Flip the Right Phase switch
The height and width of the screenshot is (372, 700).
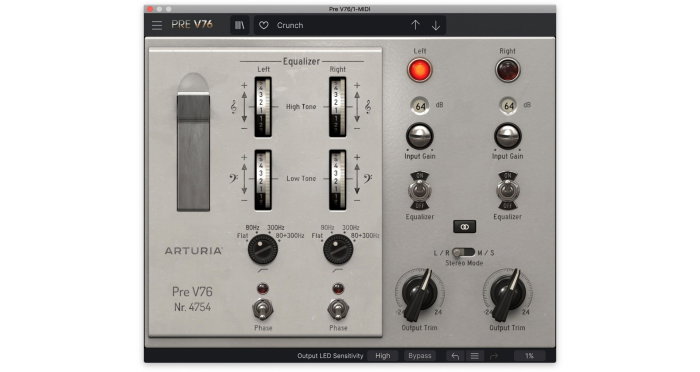click(338, 309)
